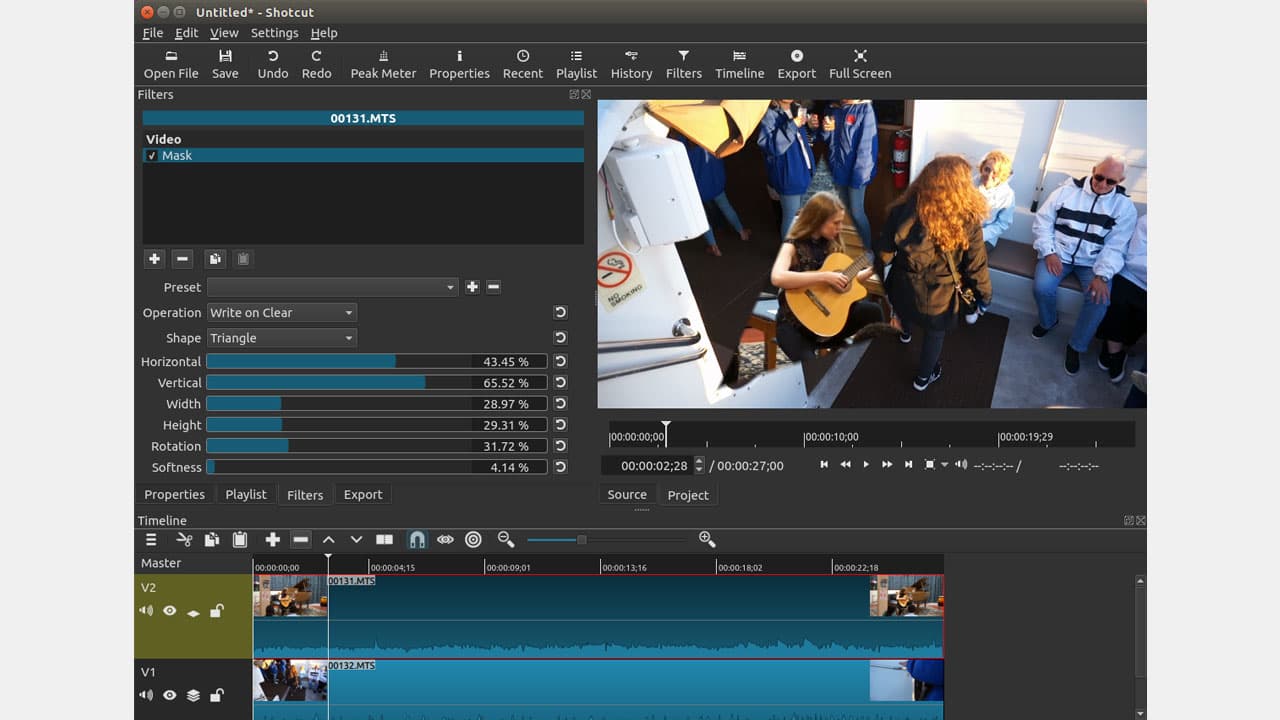Uncheck the Mask filter checkbox
This screenshot has height=720, width=1280.
tap(152, 156)
